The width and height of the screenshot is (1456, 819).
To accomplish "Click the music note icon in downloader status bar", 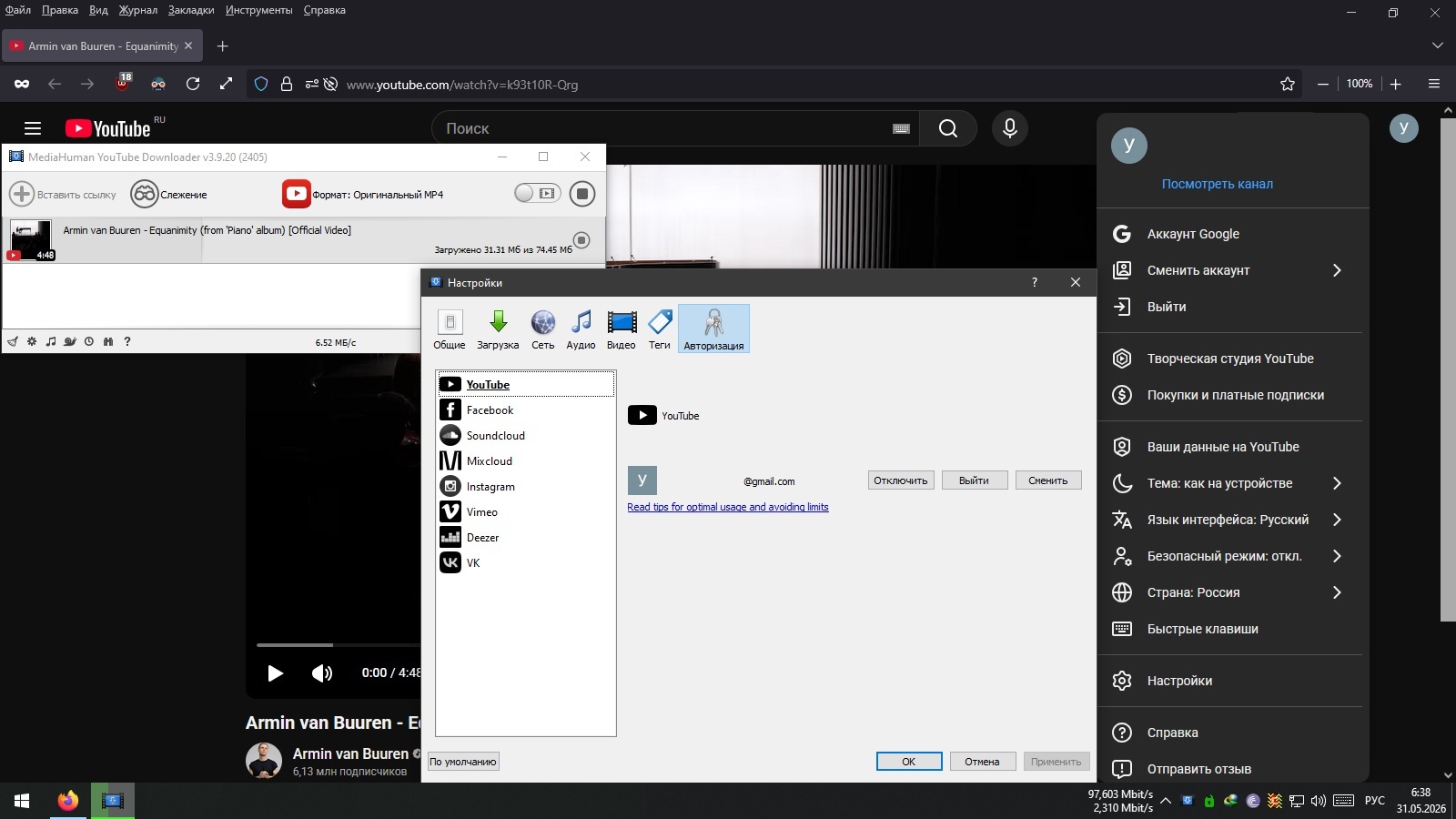I will [51, 342].
